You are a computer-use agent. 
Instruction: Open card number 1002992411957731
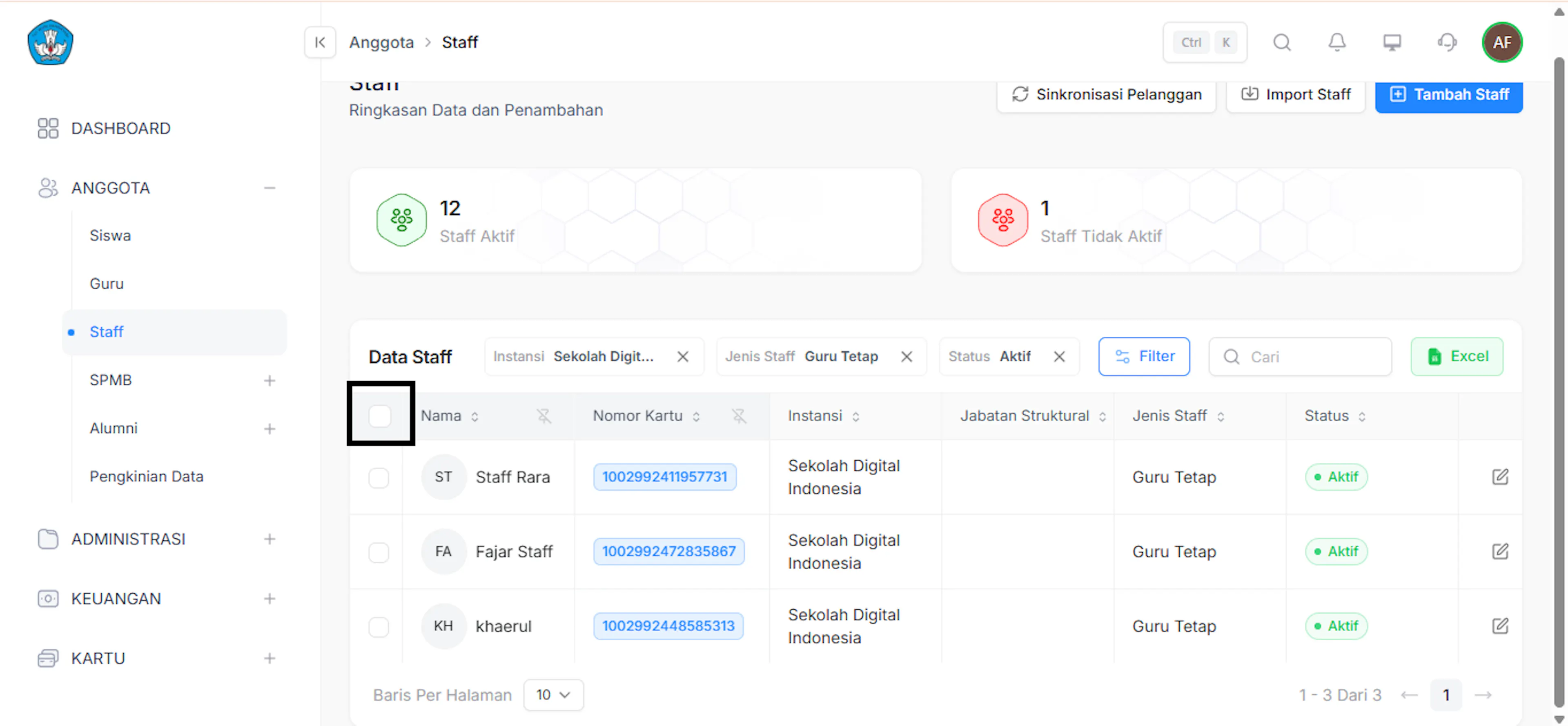click(x=665, y=477)
